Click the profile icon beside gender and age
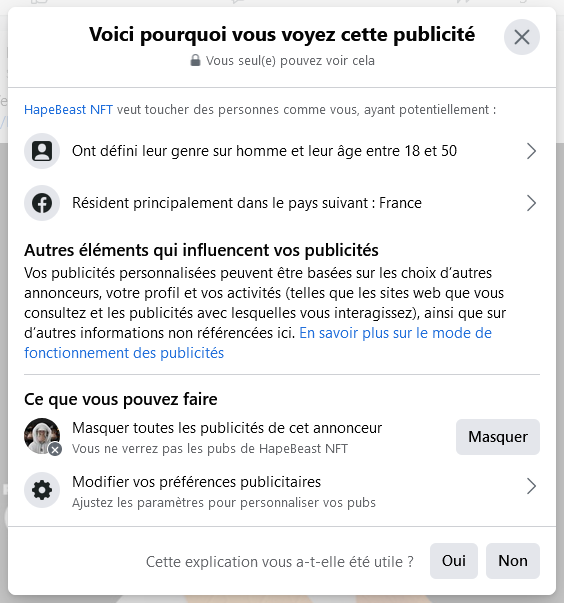Image resolution: width=564 pixels, height=603 pixels. coord(42,151)
